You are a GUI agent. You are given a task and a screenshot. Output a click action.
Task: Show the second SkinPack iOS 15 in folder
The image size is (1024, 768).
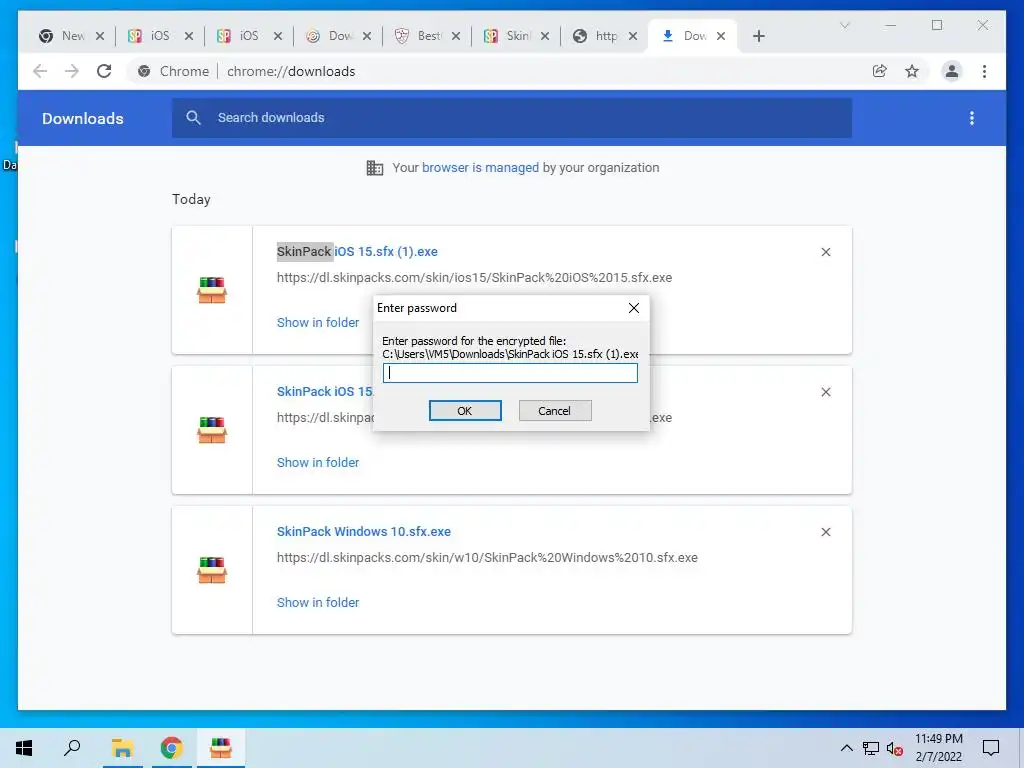318,462
